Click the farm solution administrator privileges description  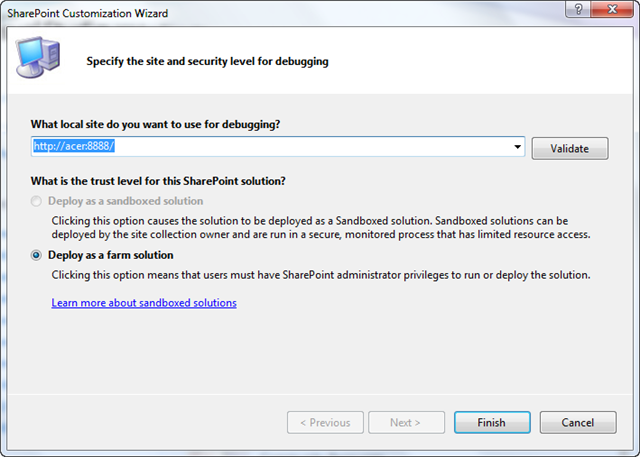tap(319, 274)
